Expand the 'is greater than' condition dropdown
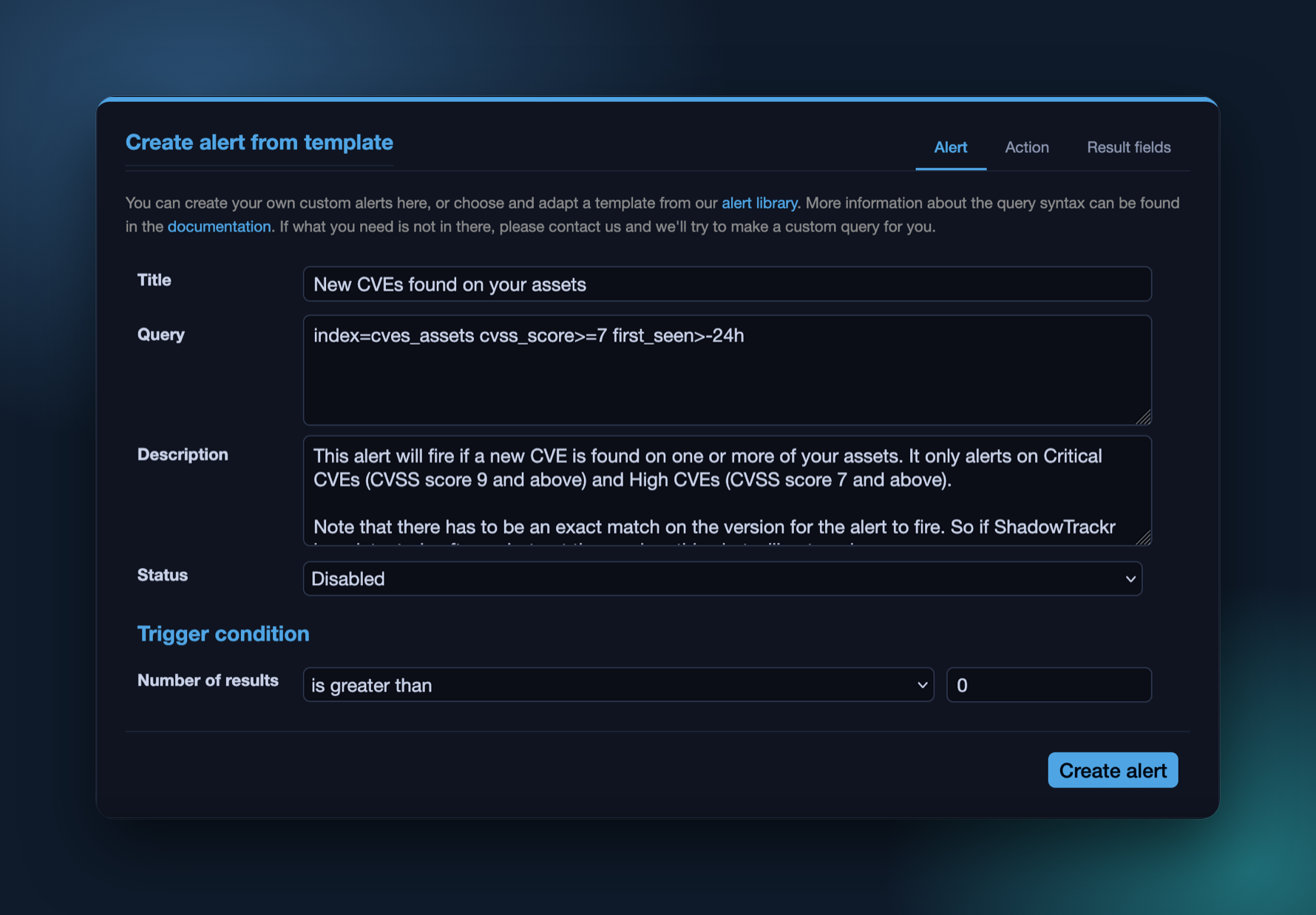The height and width of the screenshot is (915, 1316). pyautogui.click(x=618, y=685)
